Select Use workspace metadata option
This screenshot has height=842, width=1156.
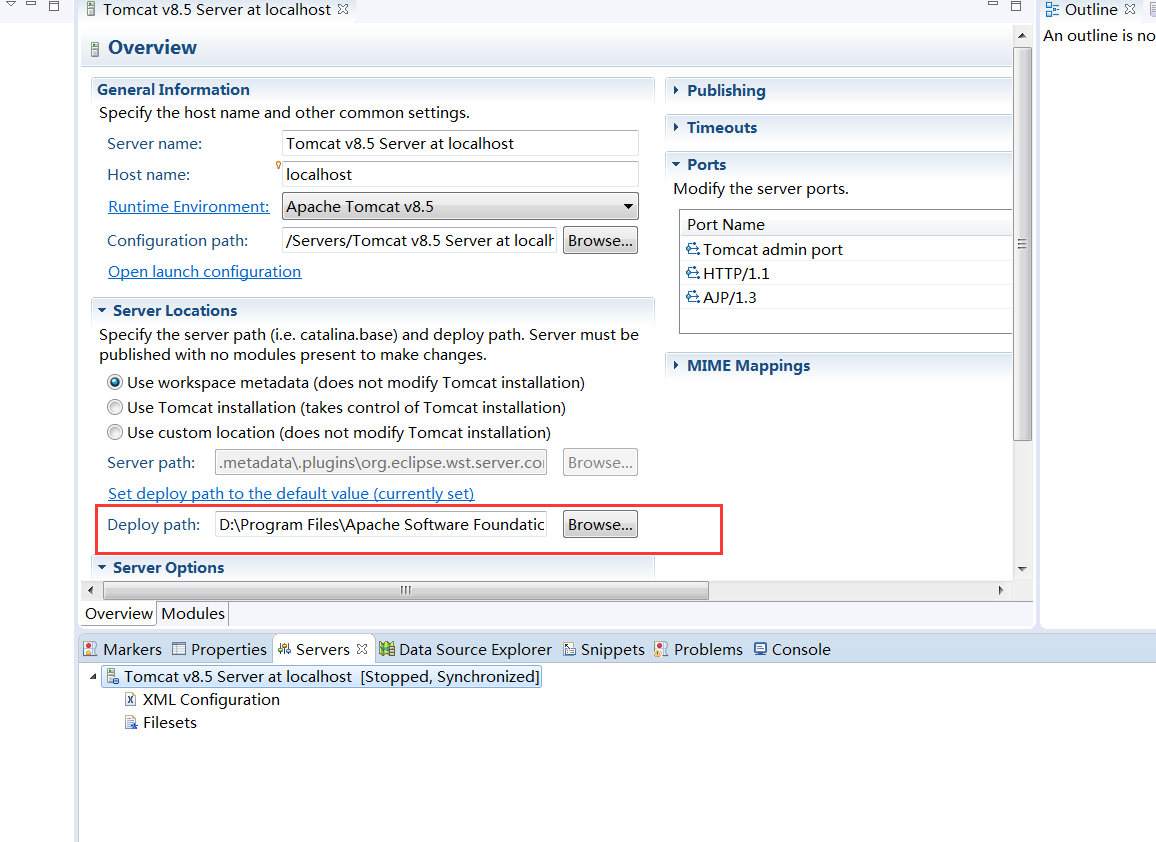coord(114,383)
